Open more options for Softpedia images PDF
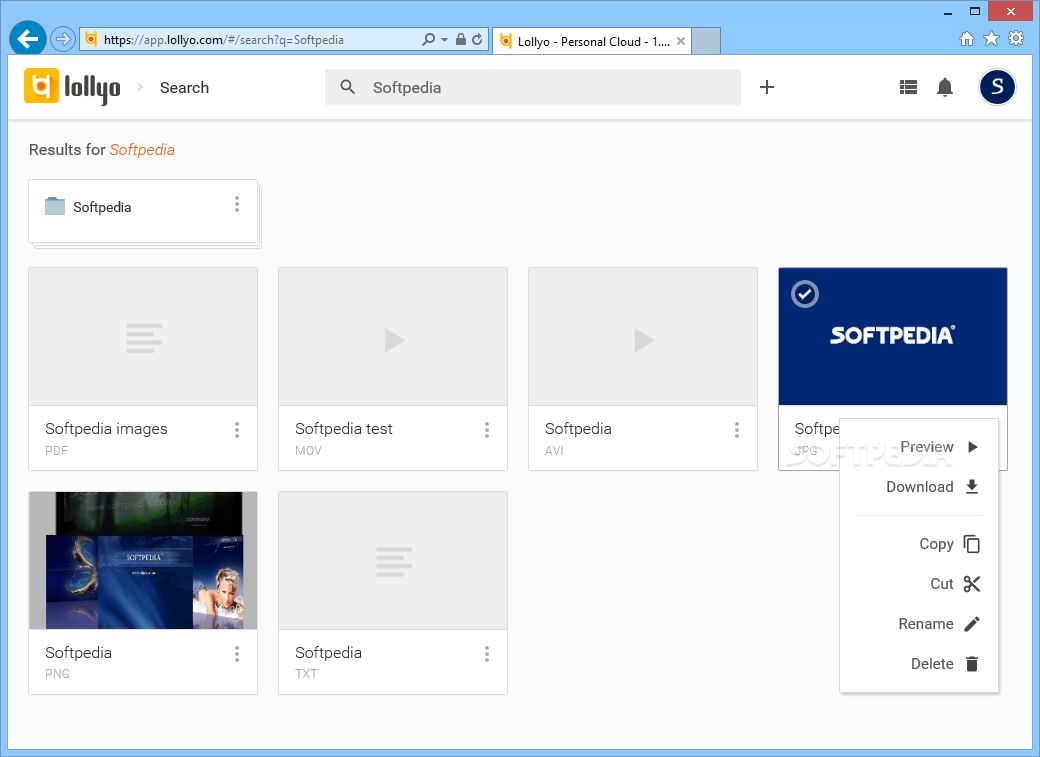Screen dimensions: 1040x757 237,430
